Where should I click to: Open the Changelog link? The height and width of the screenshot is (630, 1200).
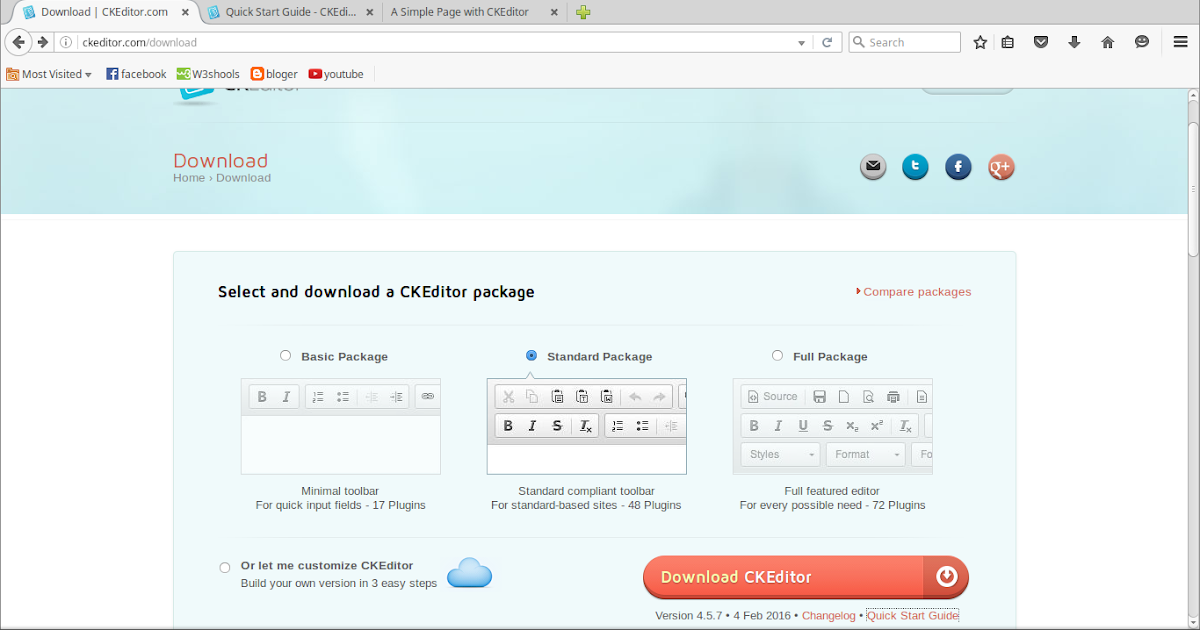[x=829, y=616]
